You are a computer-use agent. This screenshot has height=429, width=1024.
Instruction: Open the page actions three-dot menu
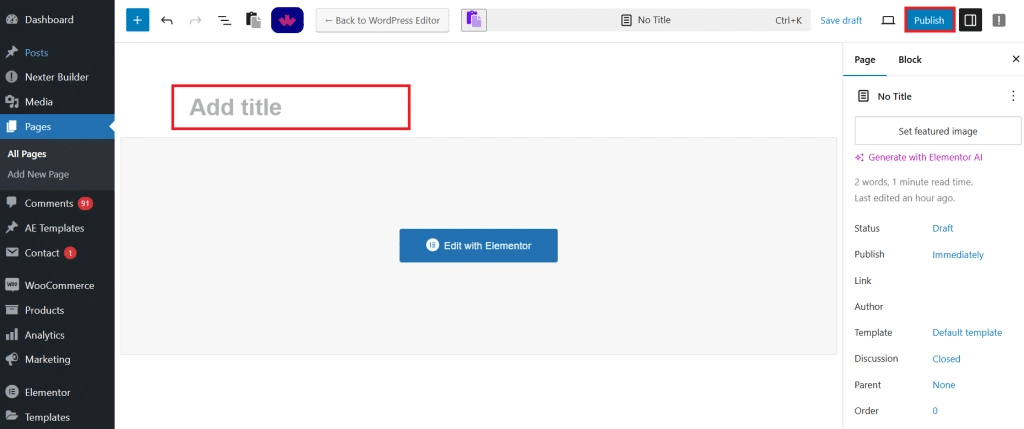1012,96
